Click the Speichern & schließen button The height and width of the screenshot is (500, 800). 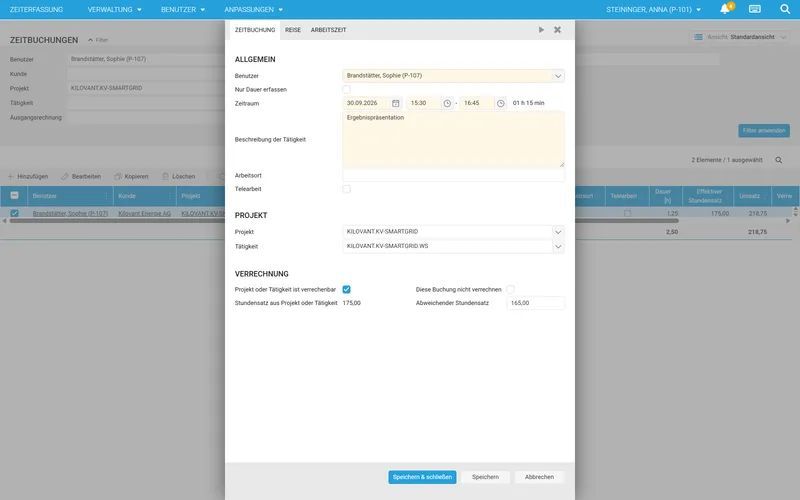[422, 477]
